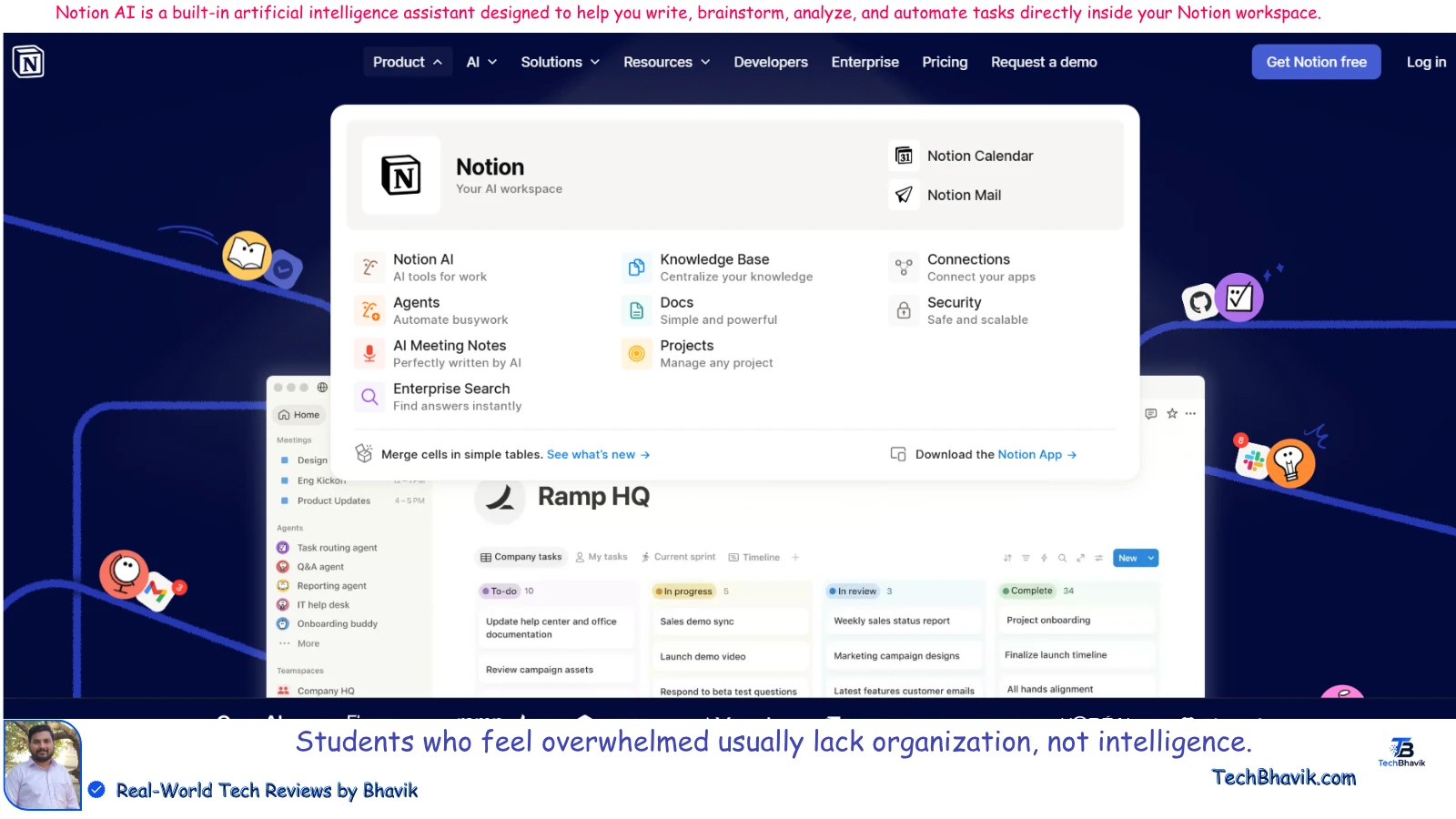Click the Log in link
The height and width of the screenshot is (819, 1456).
(x=1426, y=62)
